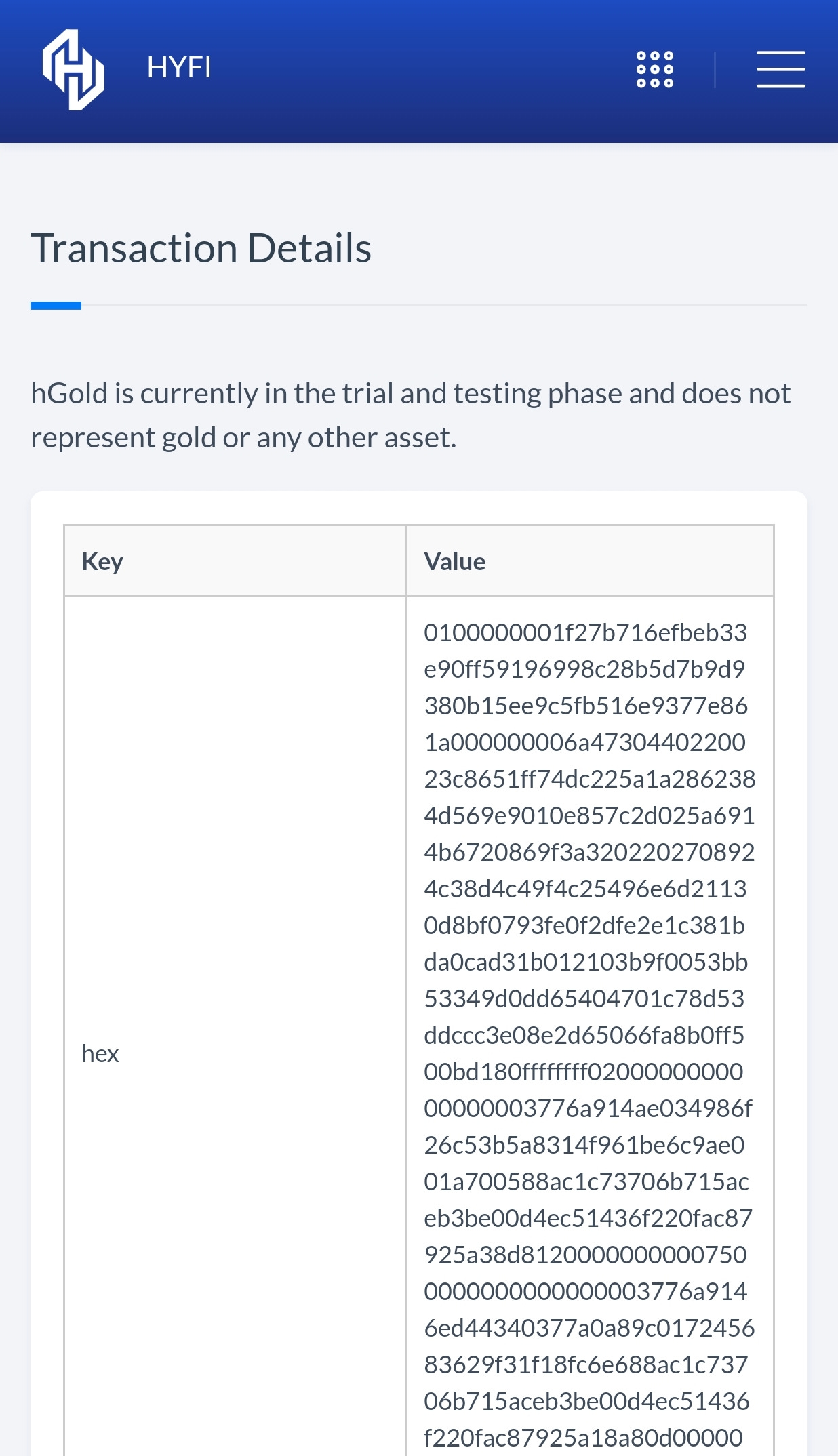Click hex line starting 26c53b5a8314f9
Viewport: 838px width, 1456px height.
point(584,1145)
